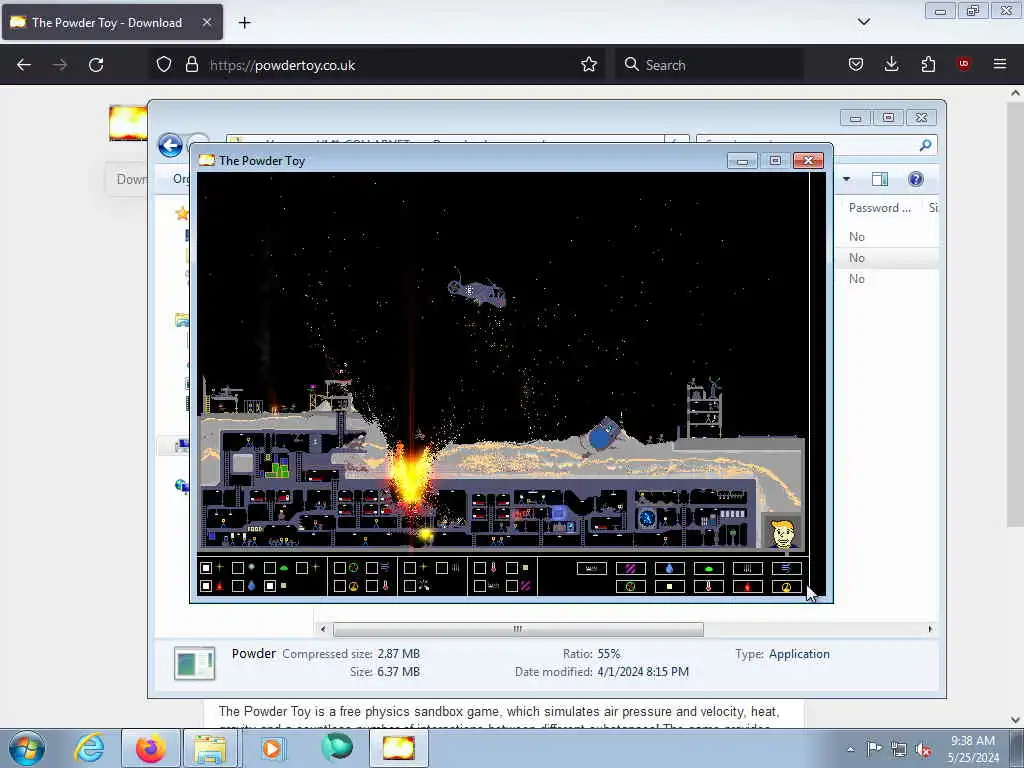Open the Windows Start menu
Screen dimensions: 1024x768
[27, 748]
